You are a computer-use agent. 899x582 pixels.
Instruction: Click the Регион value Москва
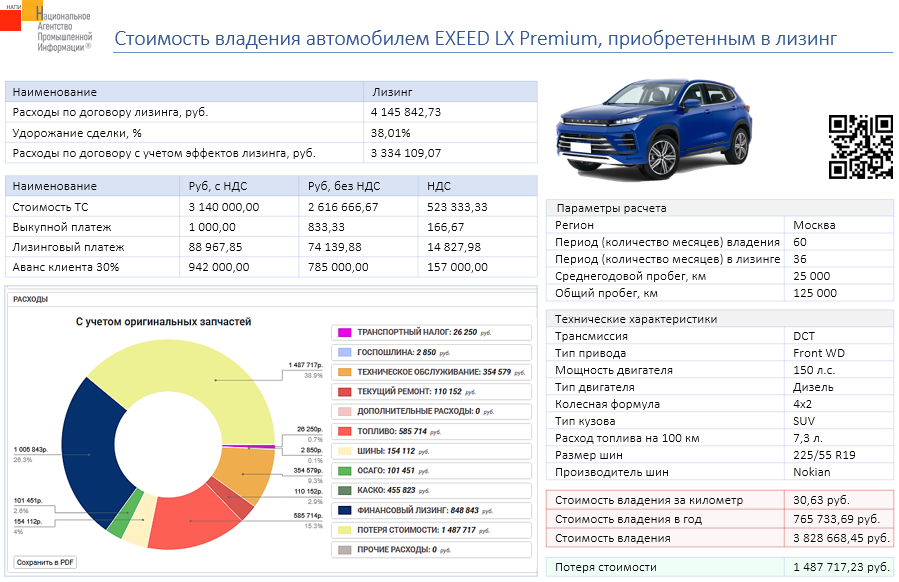pos(814,225)
